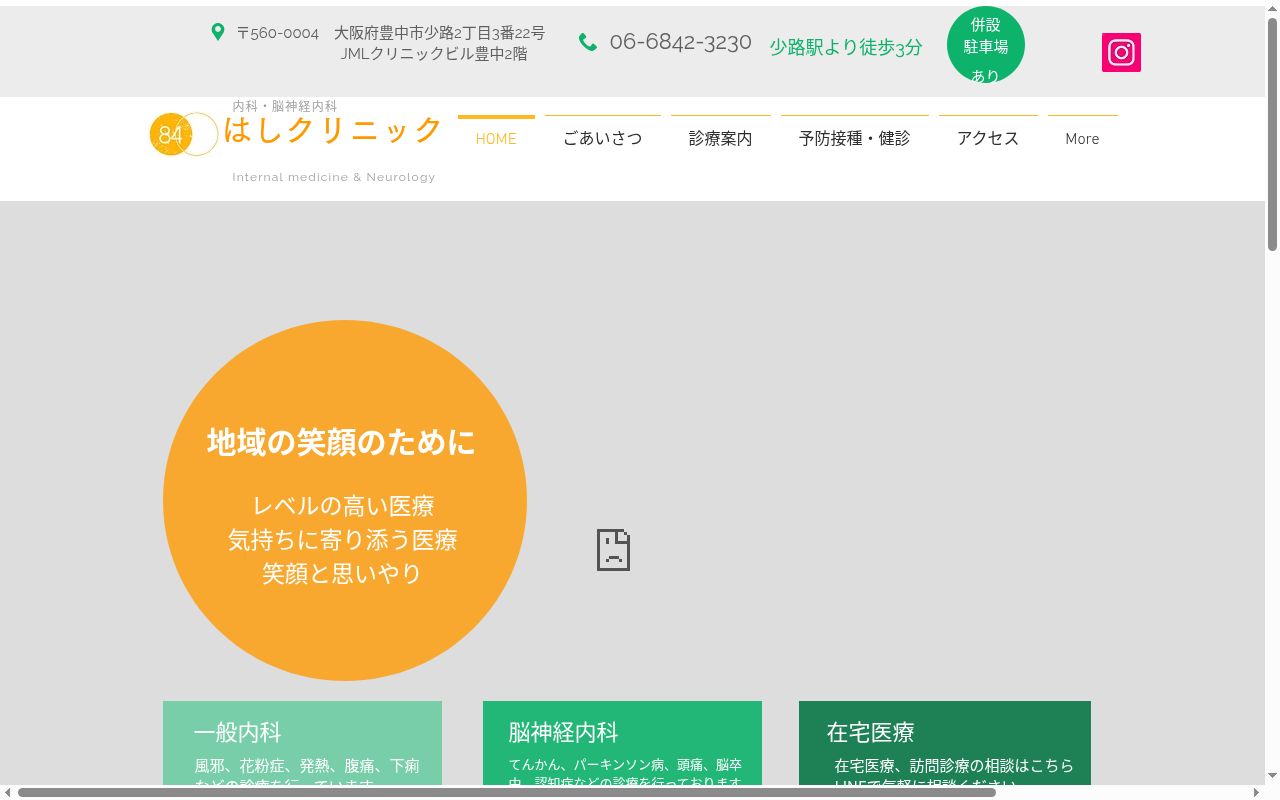Open the 在宅医療 card
Screen dimensions: 1280x800
945,743
